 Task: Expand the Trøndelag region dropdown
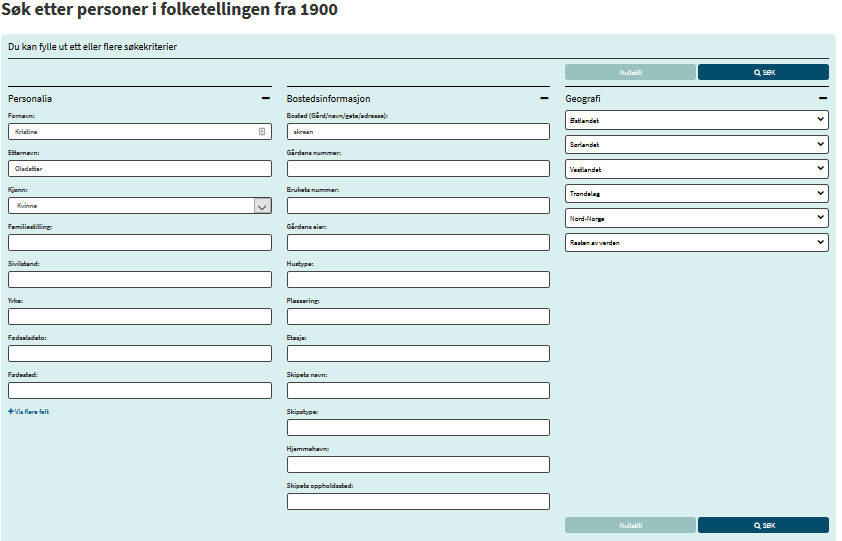pos(696,193)
